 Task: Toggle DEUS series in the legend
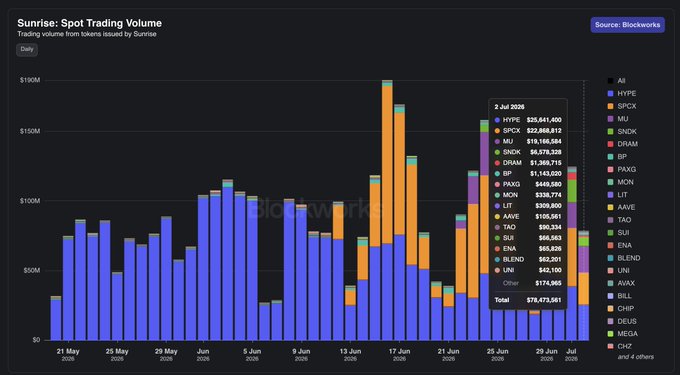click(x=622, y=321)
